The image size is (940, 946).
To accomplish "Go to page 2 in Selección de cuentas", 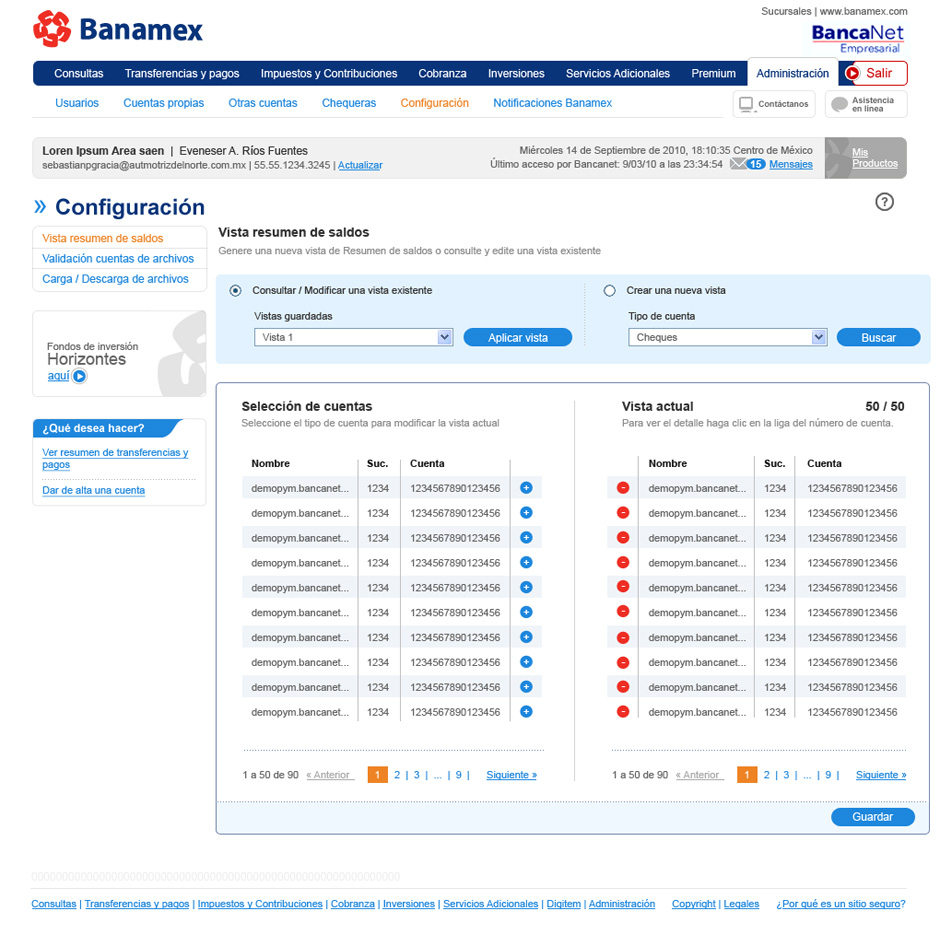I will (397, 775).
